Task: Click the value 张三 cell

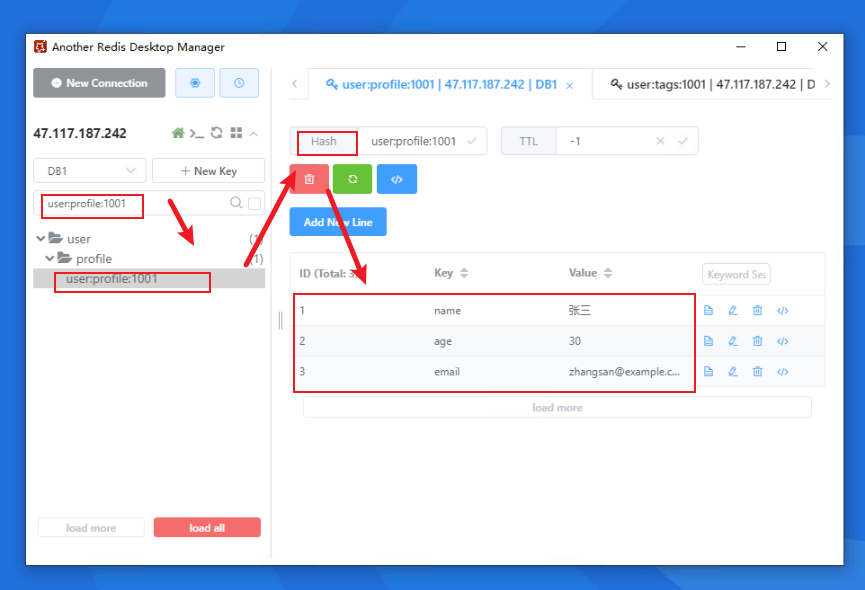Action: point(580,310)
